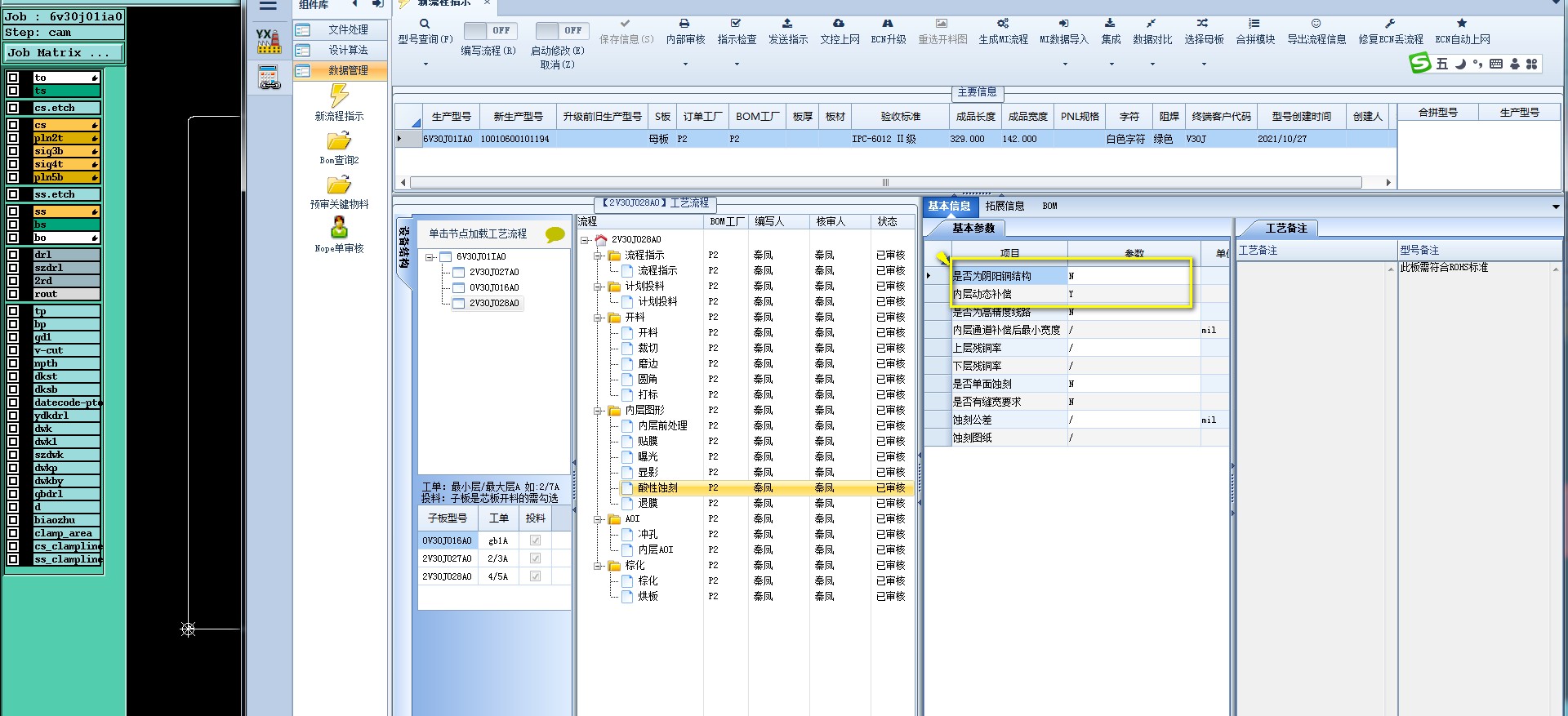
Task: Click the 蚀刻公差 parameter input cell
Action: [x=1134, y=420]
